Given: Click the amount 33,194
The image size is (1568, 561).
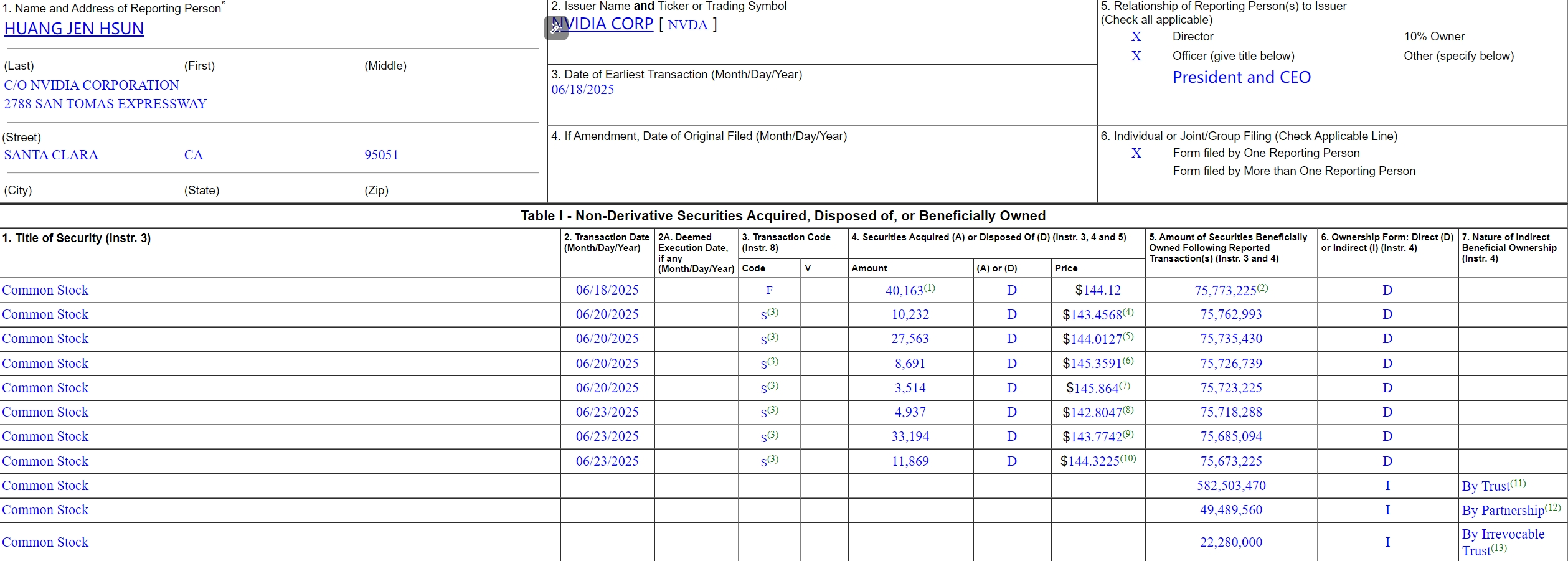Looking at the screenshot, I should tap(910, 436).
